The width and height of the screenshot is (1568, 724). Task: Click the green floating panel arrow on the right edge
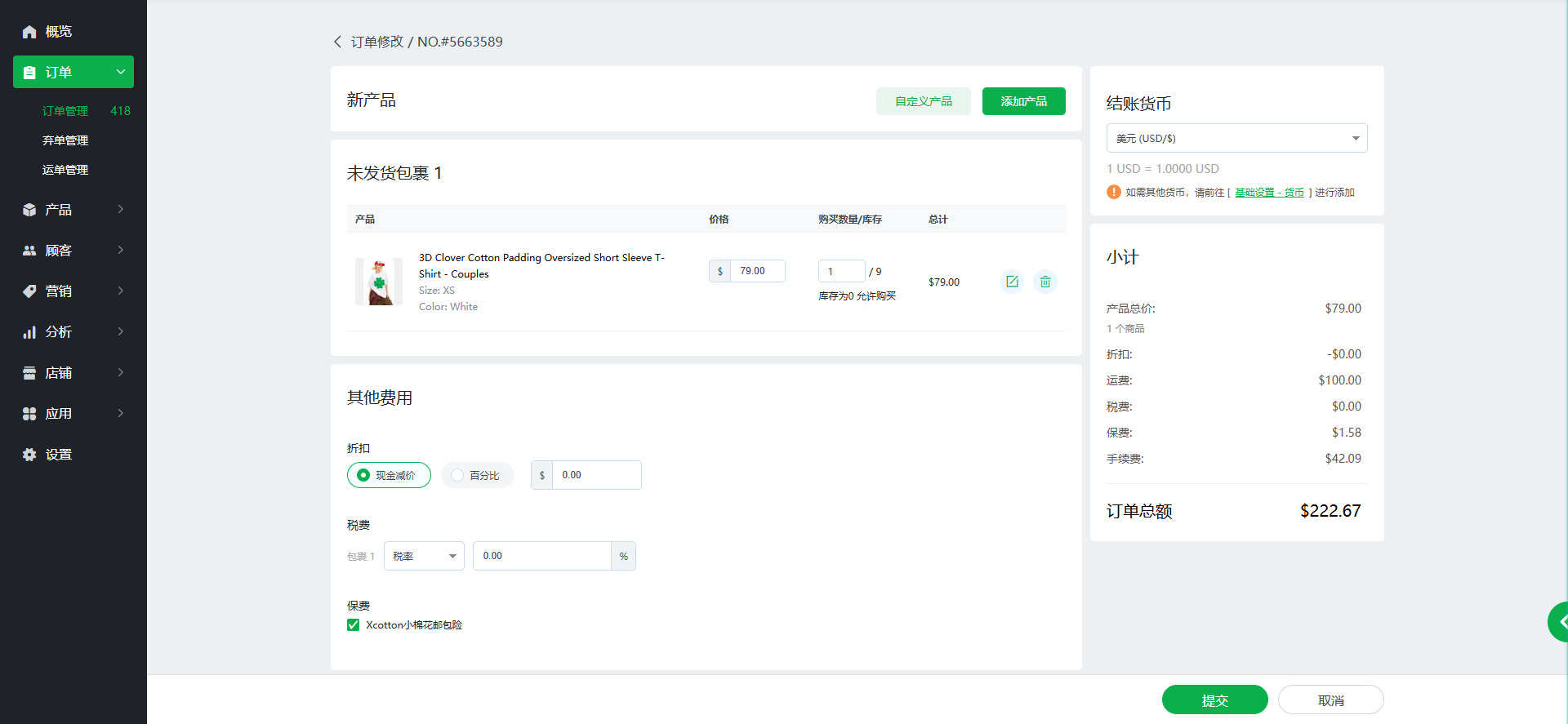tap(1559, 622)
